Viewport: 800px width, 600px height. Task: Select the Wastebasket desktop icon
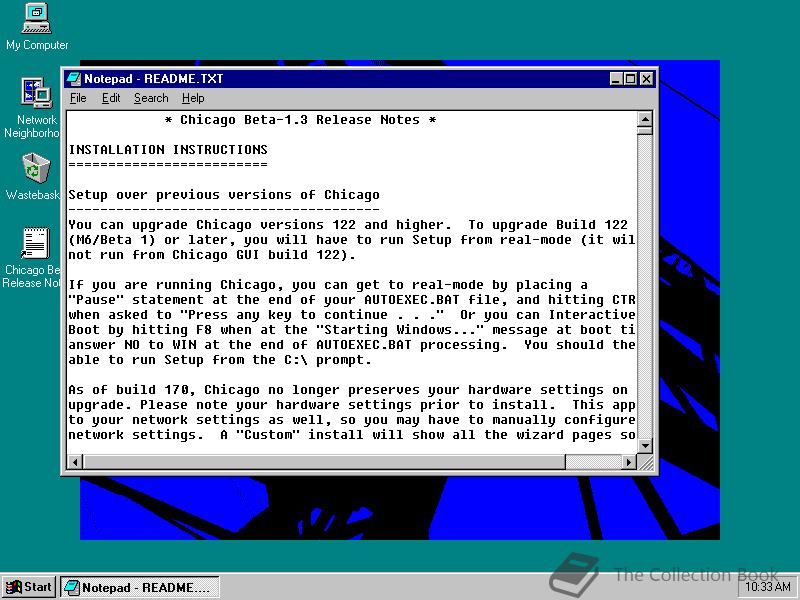point(34,176)
